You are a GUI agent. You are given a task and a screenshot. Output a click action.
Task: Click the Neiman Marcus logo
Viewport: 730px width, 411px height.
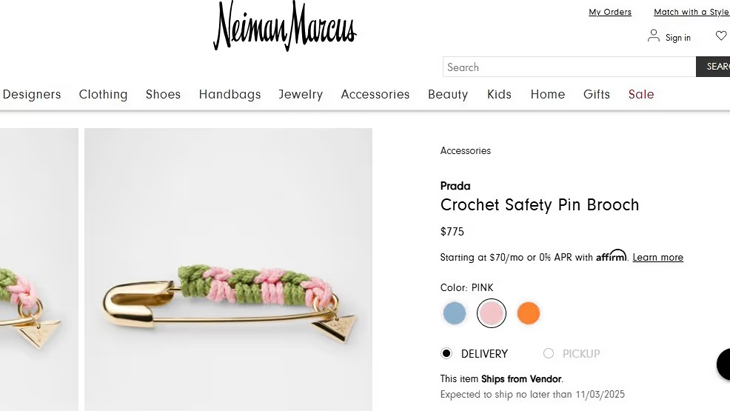coord(285,27)
